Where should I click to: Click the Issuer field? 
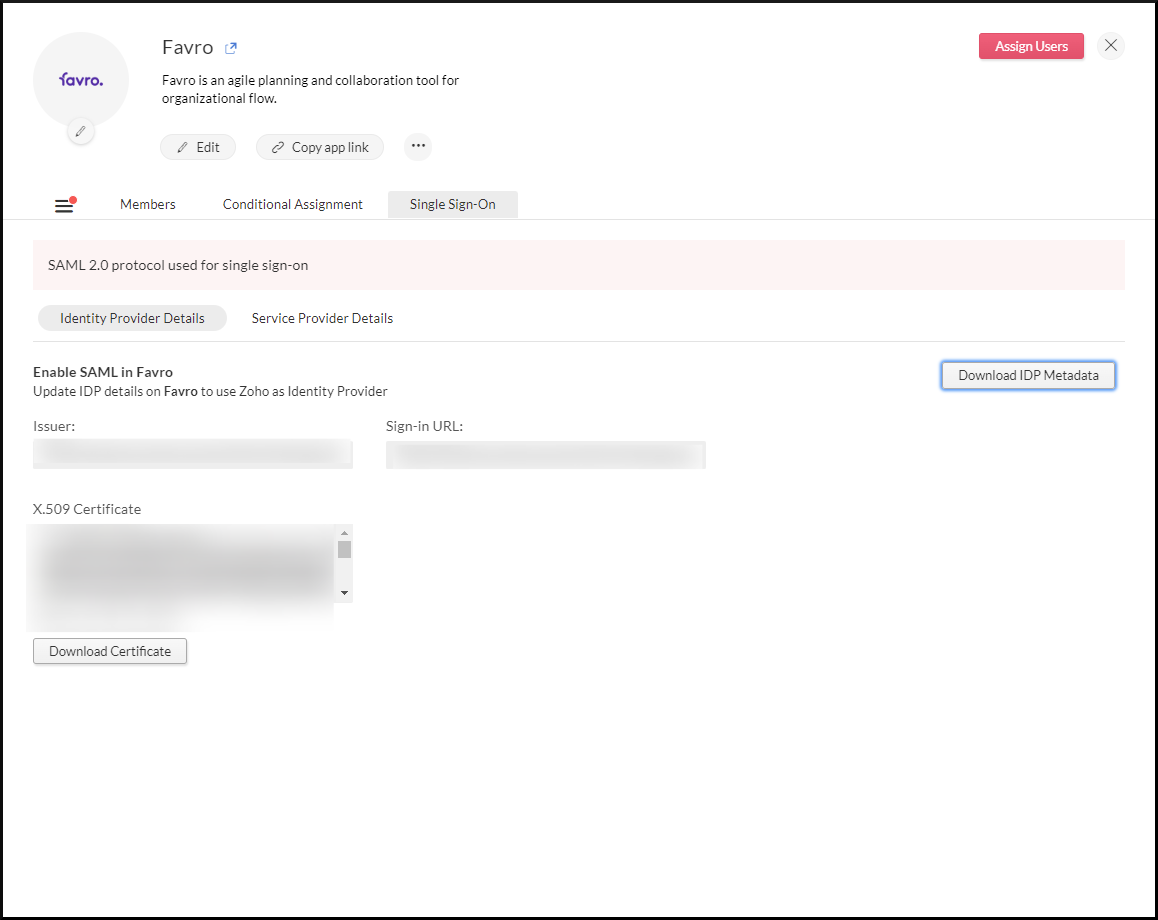click(x=193, y=453)
